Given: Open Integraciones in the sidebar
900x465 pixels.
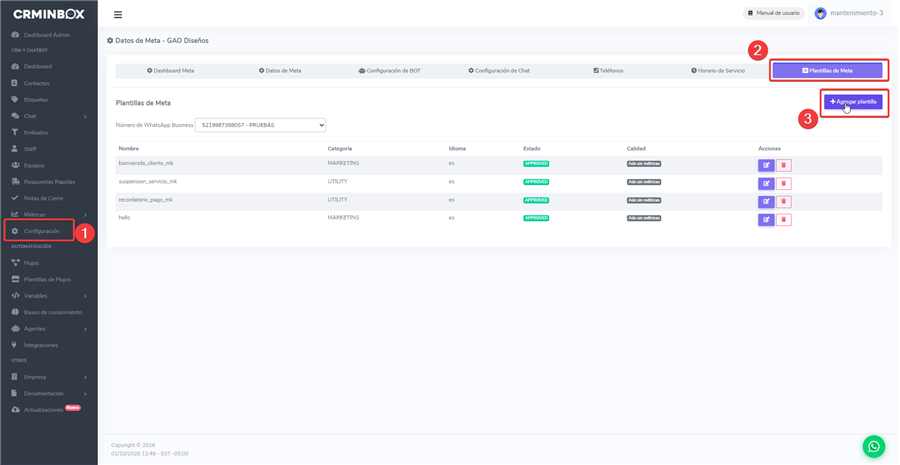Looking at the screenshot, I should point(34,345).
